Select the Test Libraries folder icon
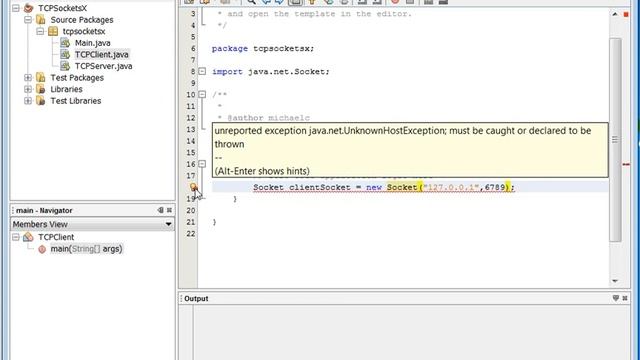Screen dimensions: 640x360 [40, 100]
